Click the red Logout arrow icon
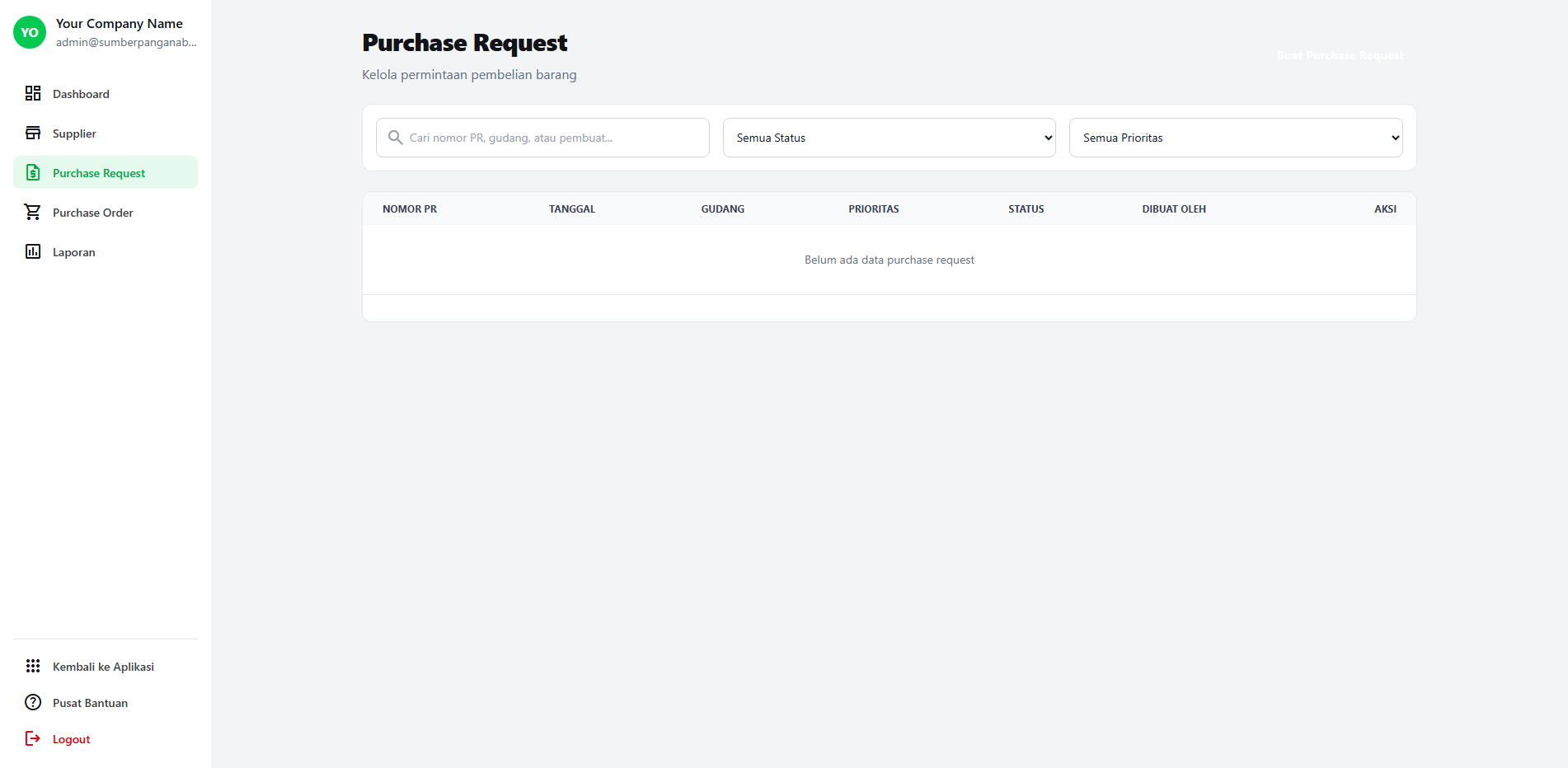The width and height of the screenshot is (1568, 768). 33,738
